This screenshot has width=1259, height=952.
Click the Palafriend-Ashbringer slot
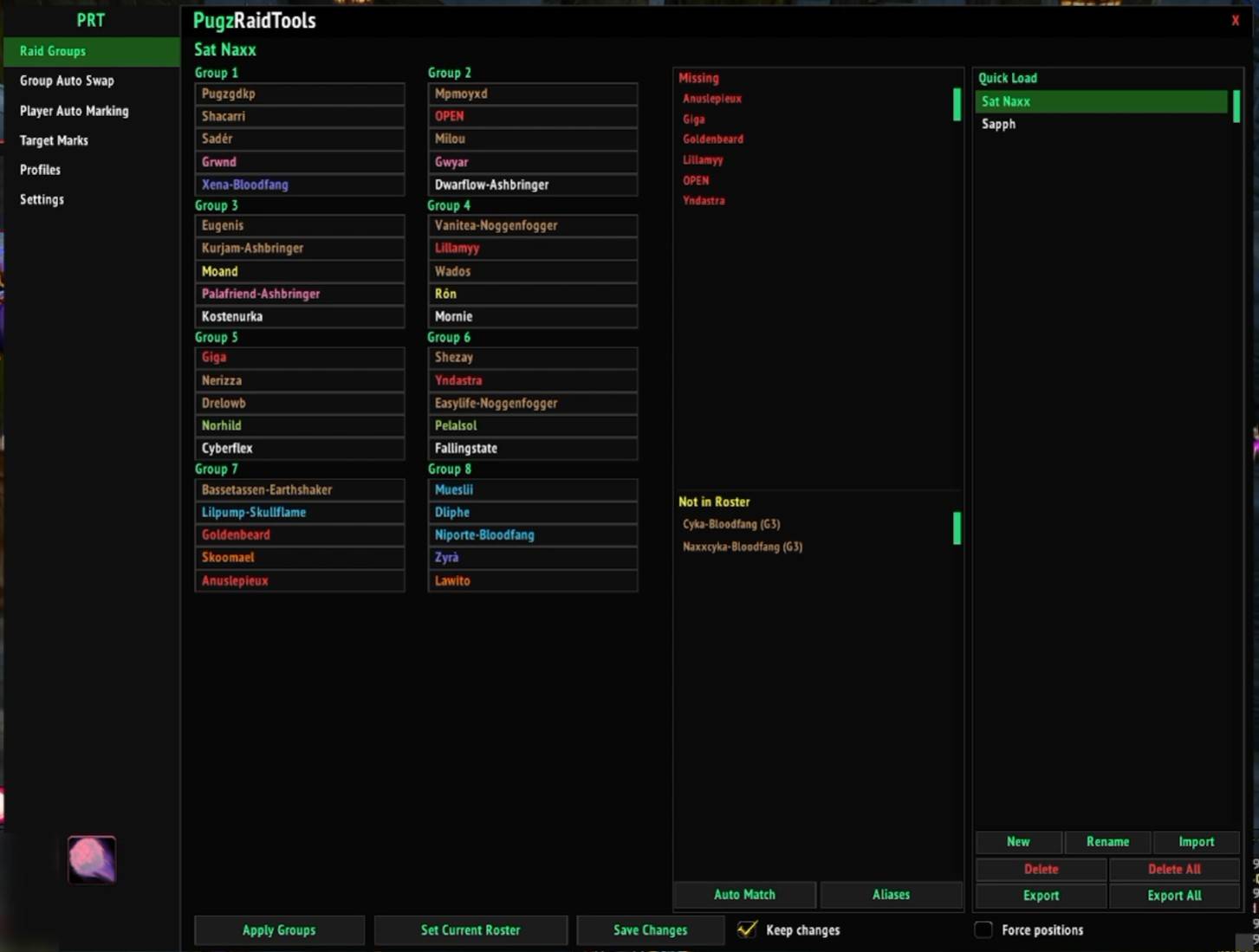(x=300, y=294)
